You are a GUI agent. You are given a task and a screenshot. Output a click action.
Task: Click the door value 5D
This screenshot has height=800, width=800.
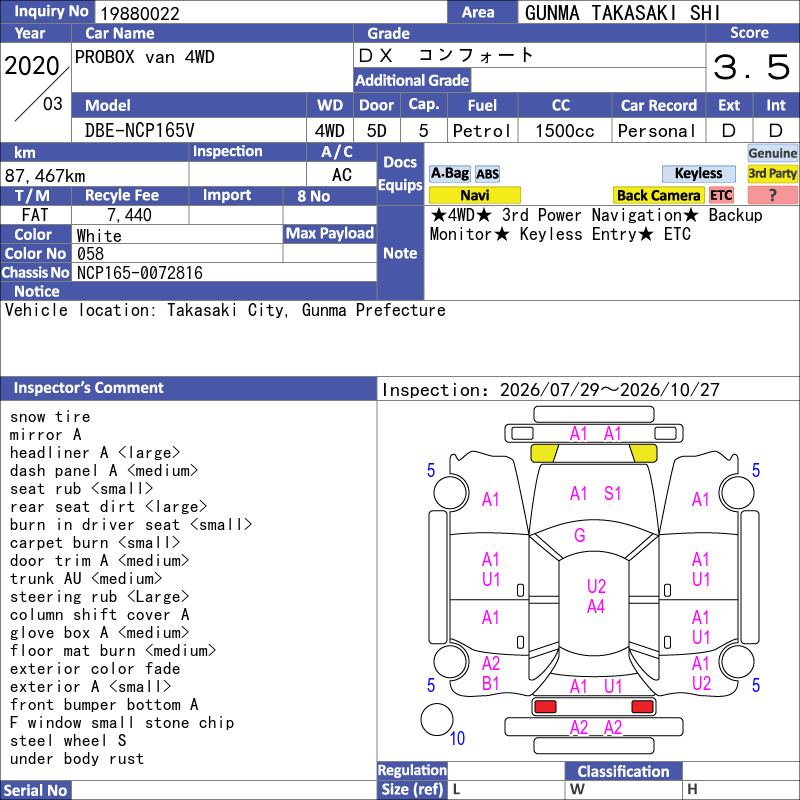point(377,131)
